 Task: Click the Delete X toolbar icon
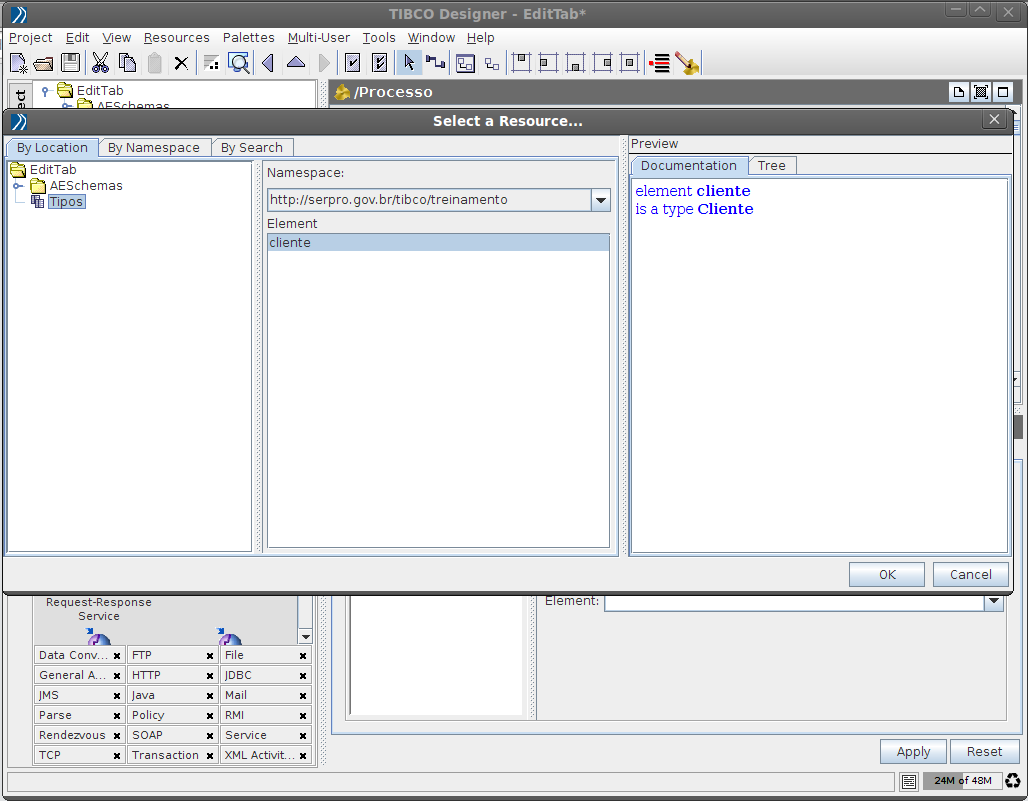tap(181, 63)
